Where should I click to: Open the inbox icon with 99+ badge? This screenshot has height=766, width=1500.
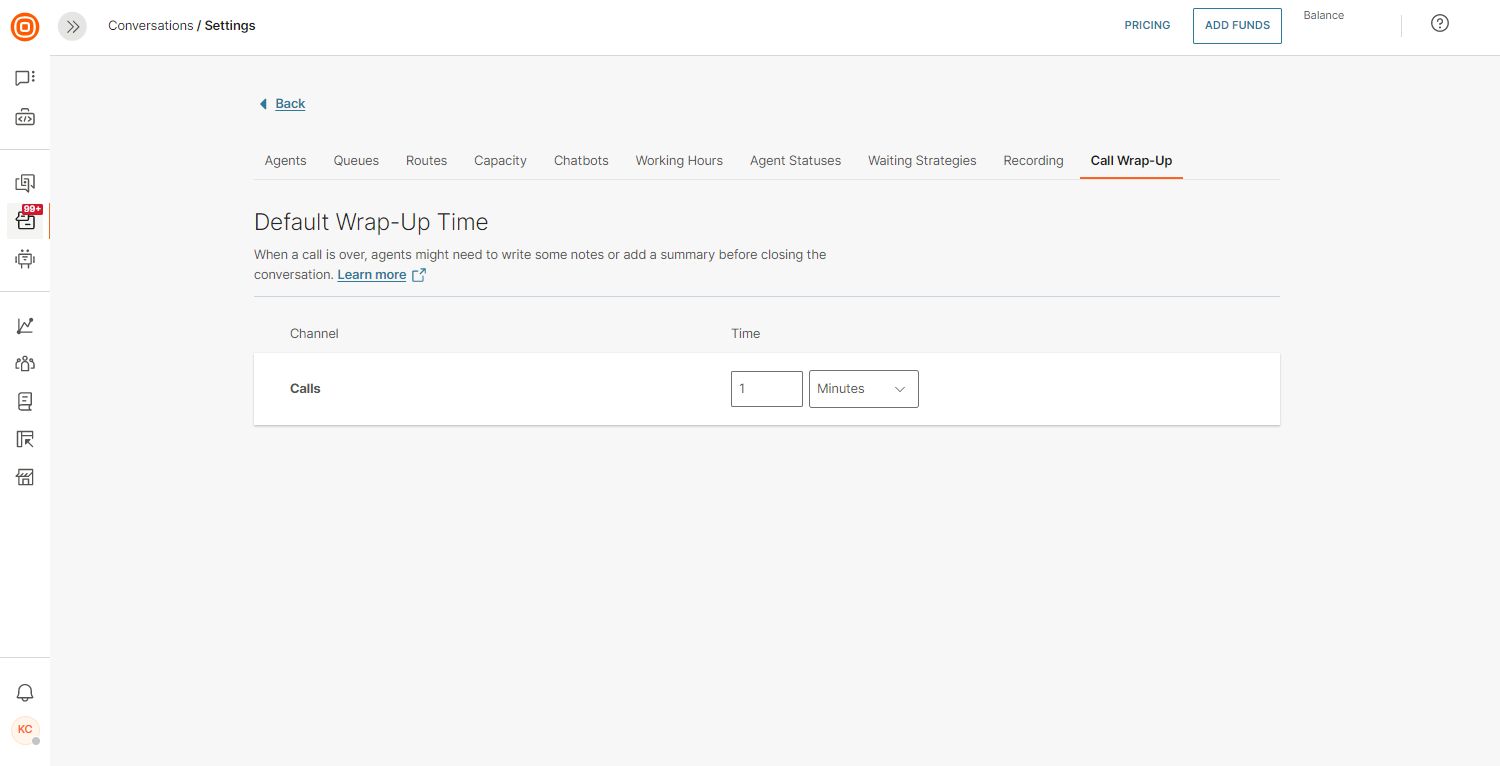(x=25, y=221)
